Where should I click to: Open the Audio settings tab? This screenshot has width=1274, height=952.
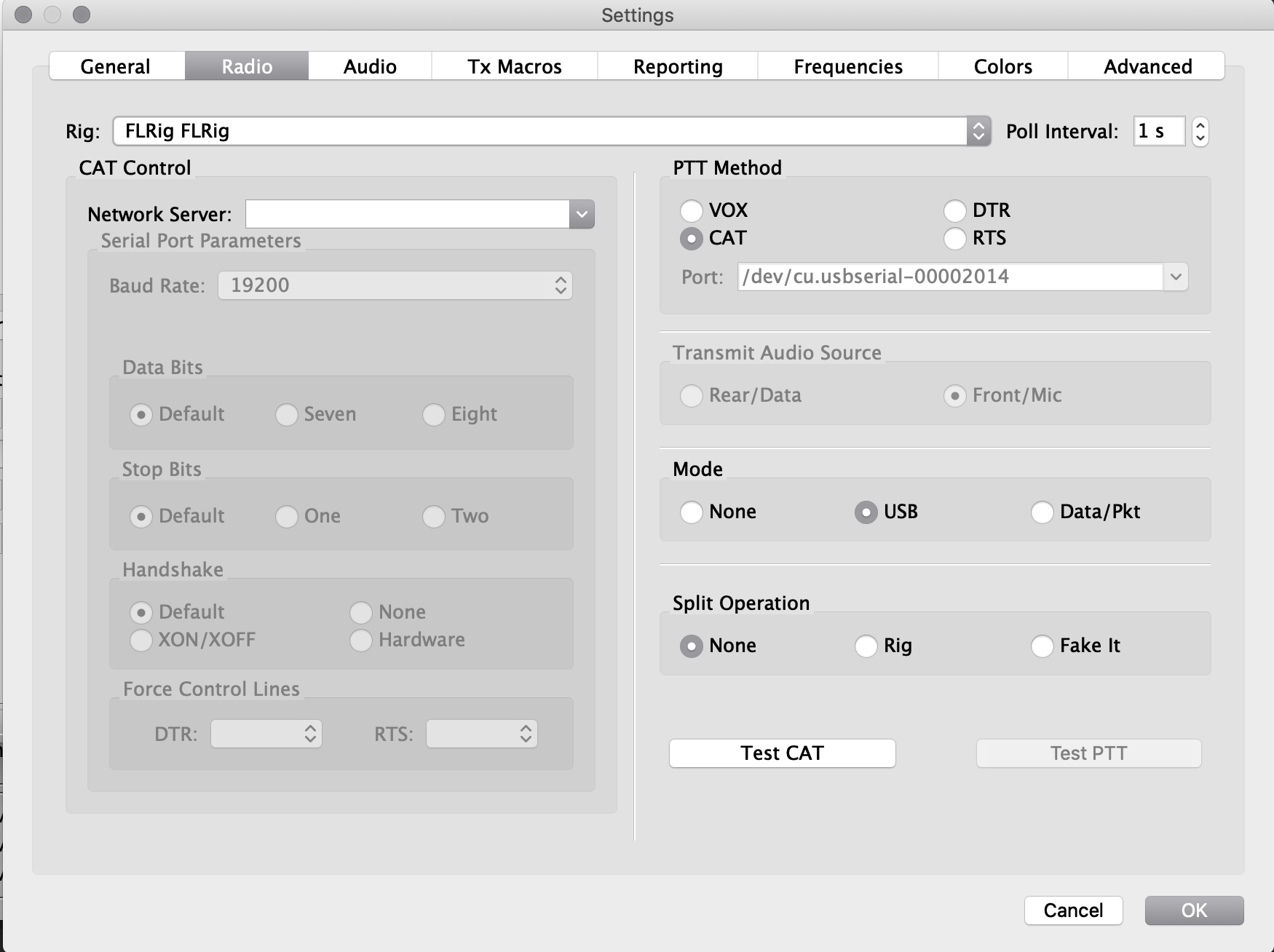[x=370, y=66]
